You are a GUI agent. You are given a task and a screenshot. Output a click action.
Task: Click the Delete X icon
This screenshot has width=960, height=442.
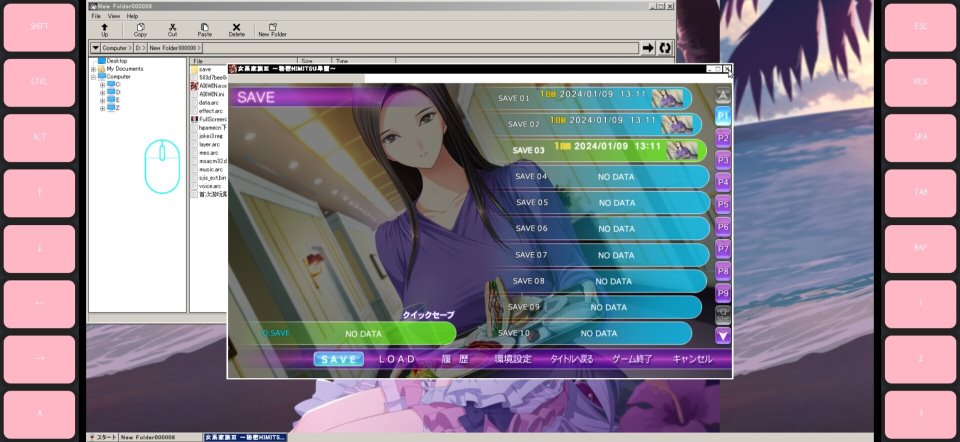click(236, 30)
